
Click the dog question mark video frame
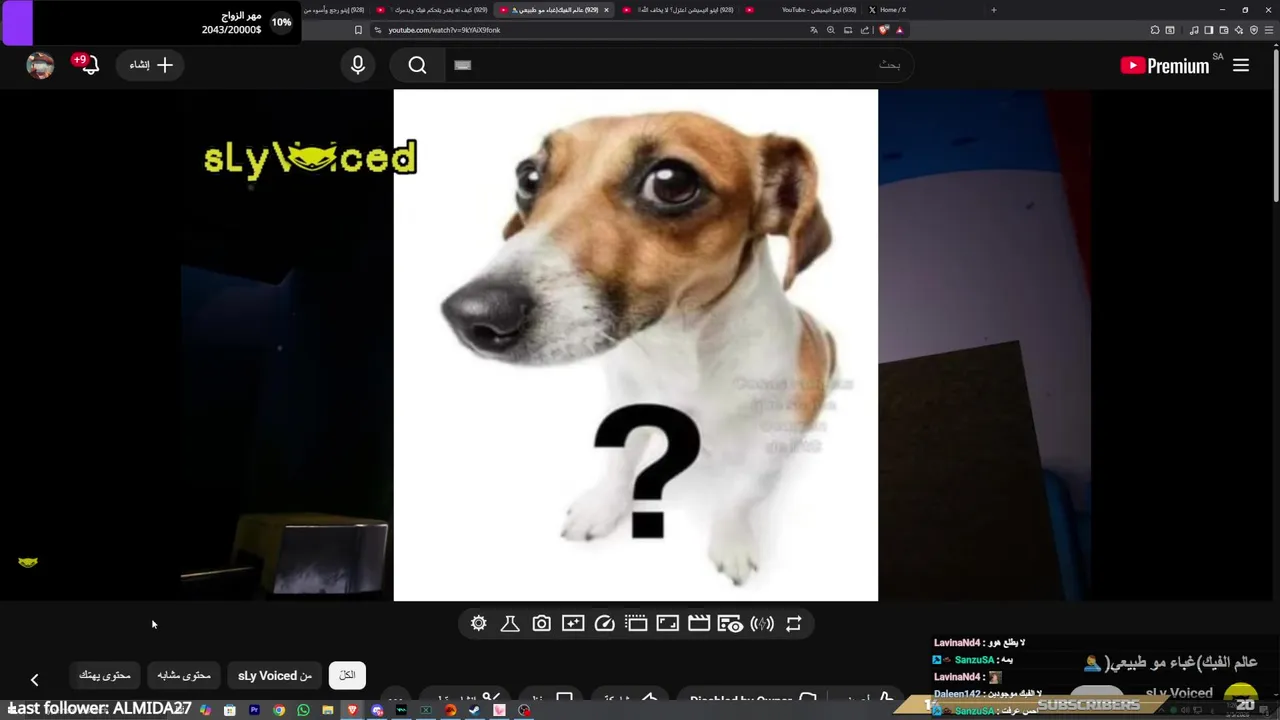[x=636, y=345]
